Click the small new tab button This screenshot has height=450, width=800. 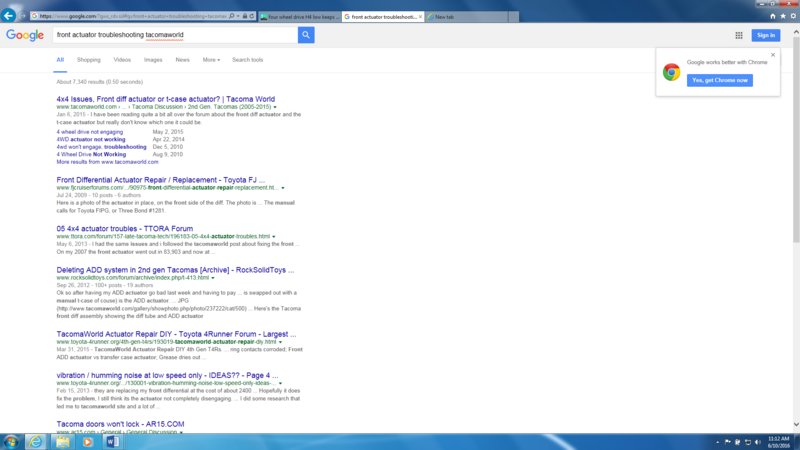514,17
